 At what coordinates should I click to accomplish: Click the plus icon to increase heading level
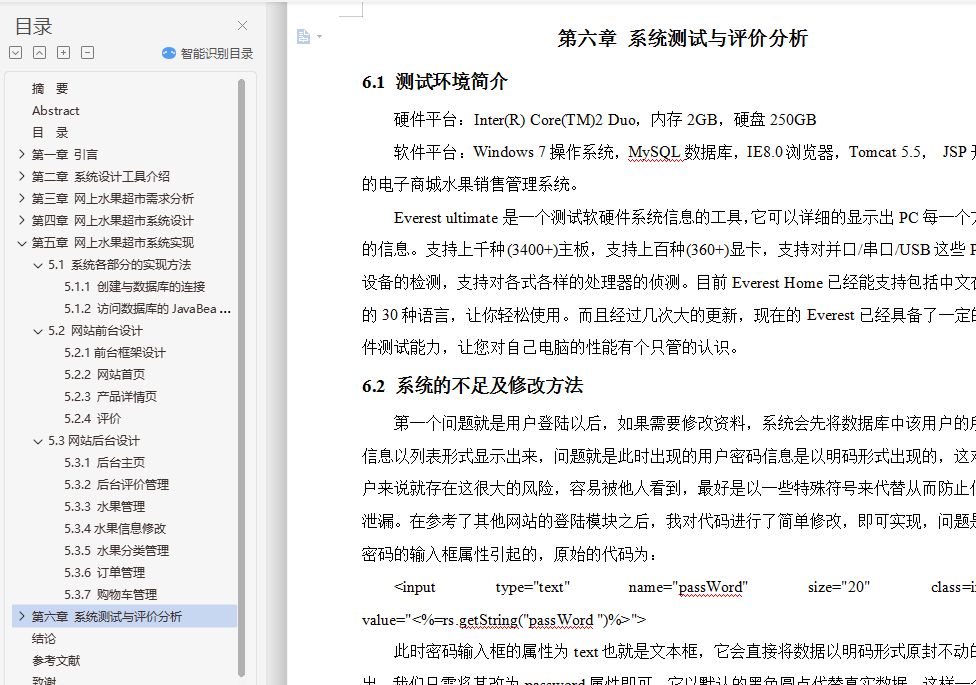pyautogui.click(x=63, y=53)
